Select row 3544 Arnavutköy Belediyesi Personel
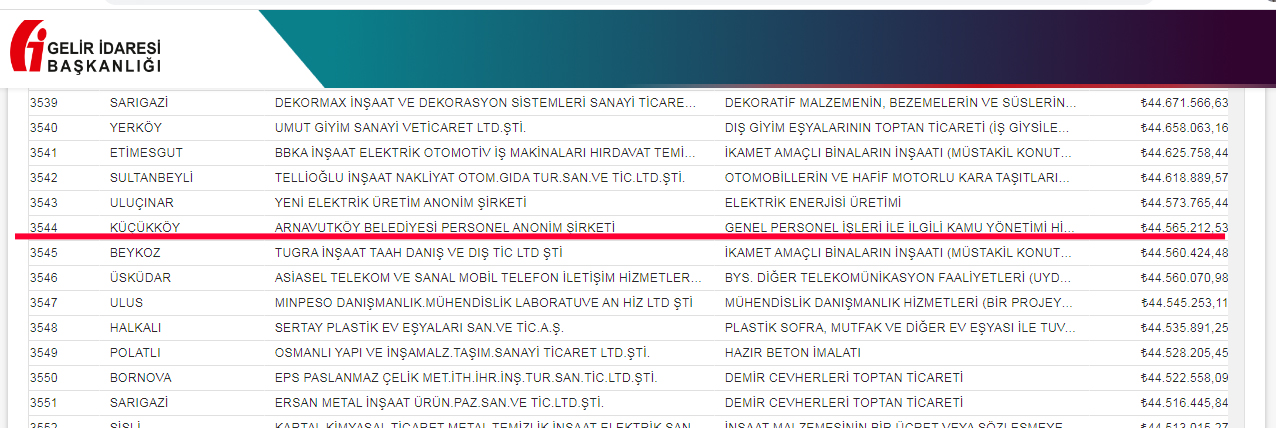1276x428 pixels. pos(628,228)
